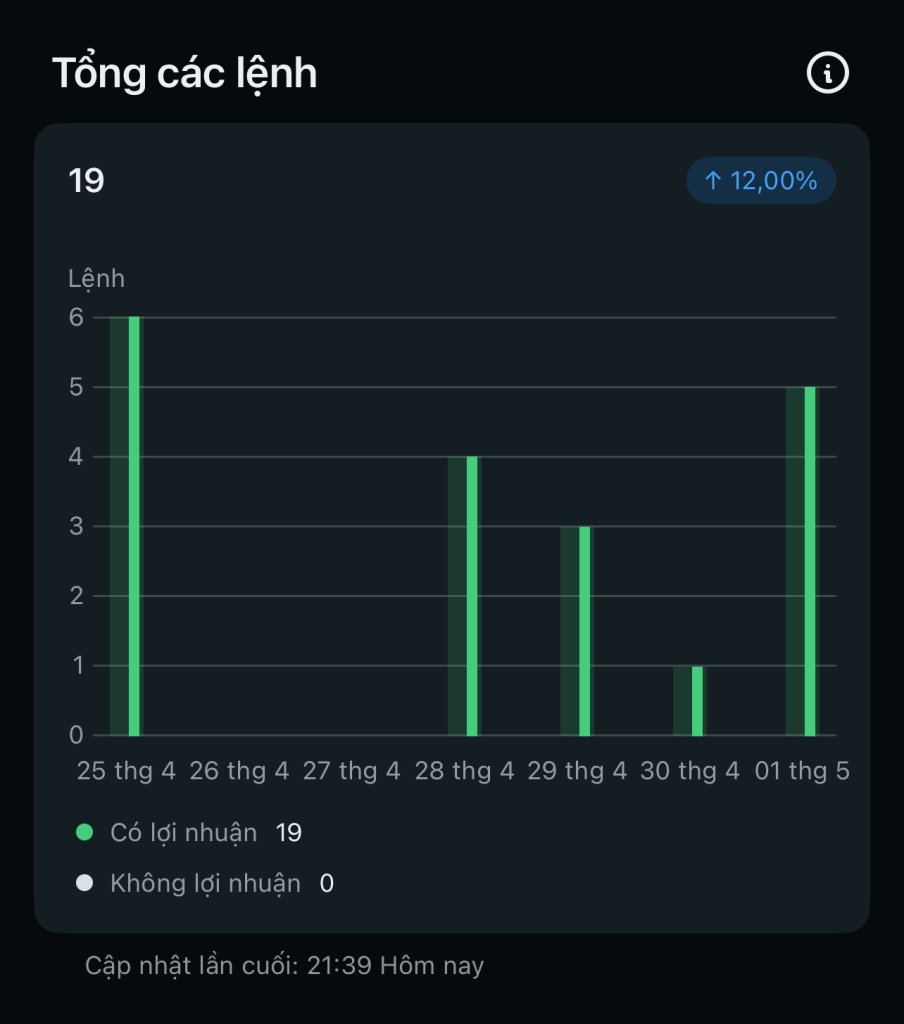Click the Không lợi nhuận legend label
Screen dimensions: 904x1024
[x=206, y=884]
